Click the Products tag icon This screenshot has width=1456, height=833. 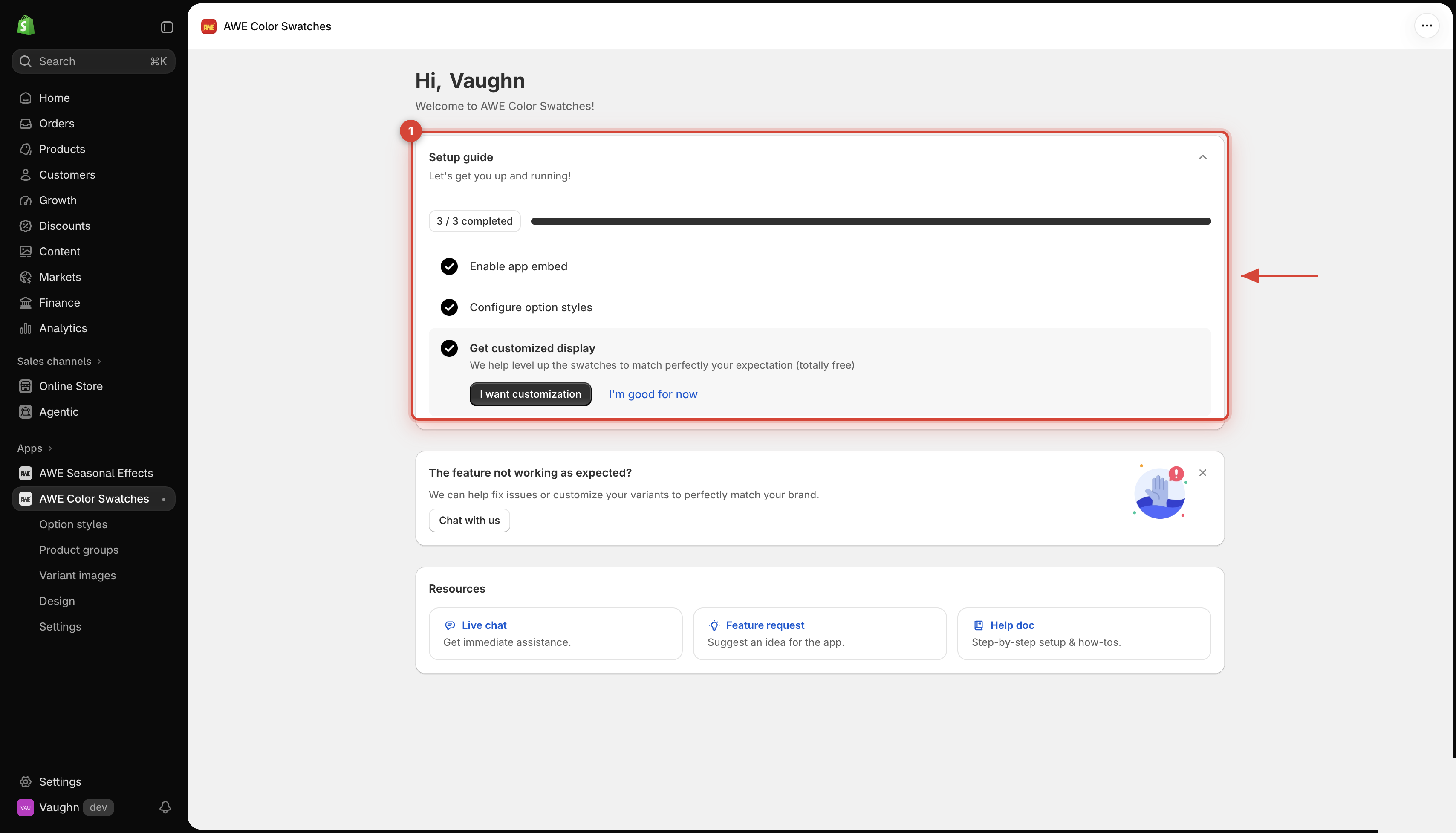click(25, 149)
